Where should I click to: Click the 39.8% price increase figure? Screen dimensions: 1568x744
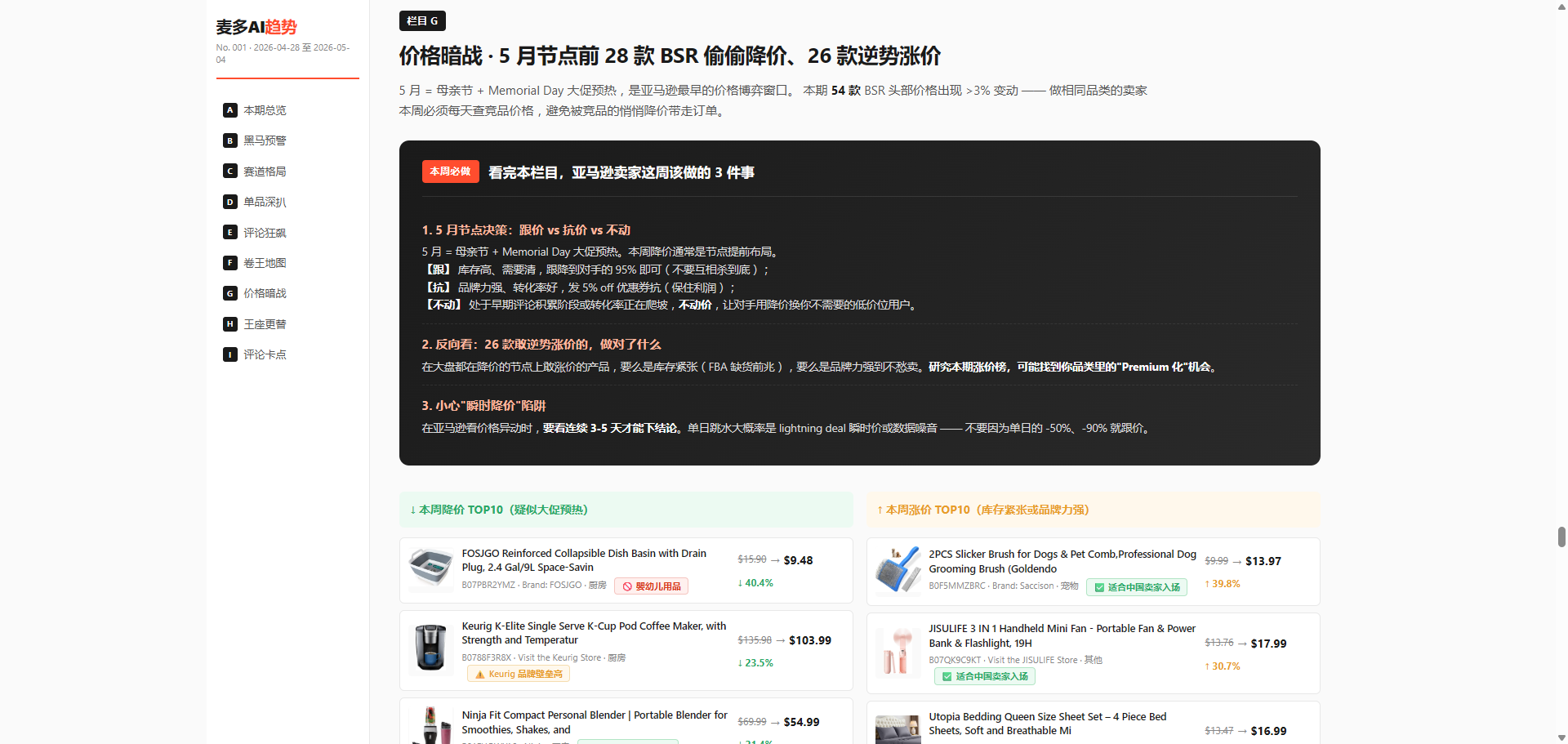pyautogui.click(x=1223, y=584)
